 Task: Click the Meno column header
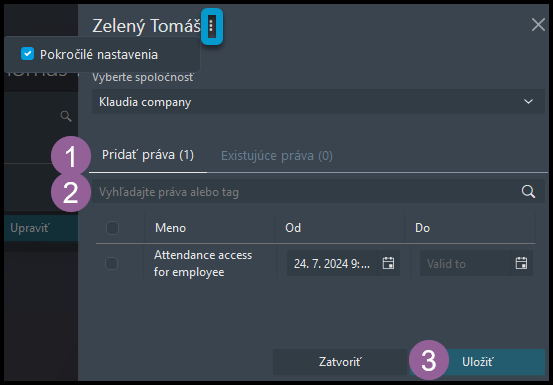(170, 228)
